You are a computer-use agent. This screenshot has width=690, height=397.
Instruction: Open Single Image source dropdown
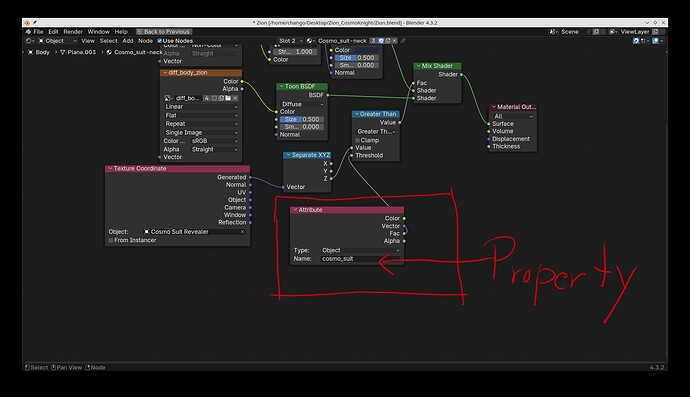202,132
